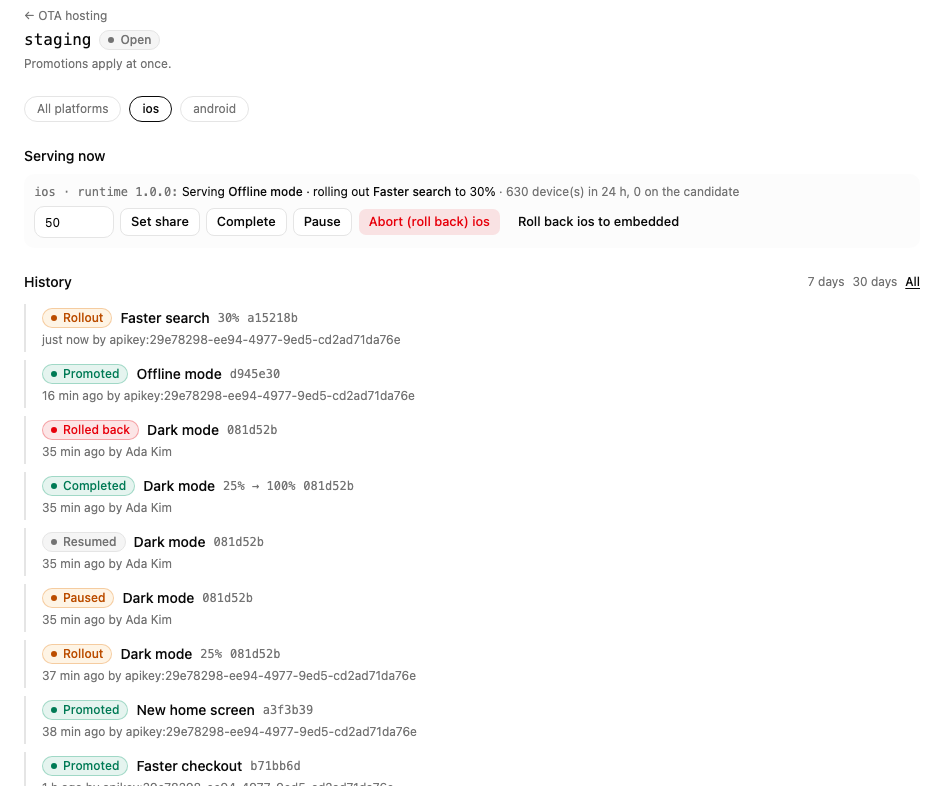This screenshot has height=786, width=944.
Task: Select the All platforms filter
Action: [x=73, y=109]
